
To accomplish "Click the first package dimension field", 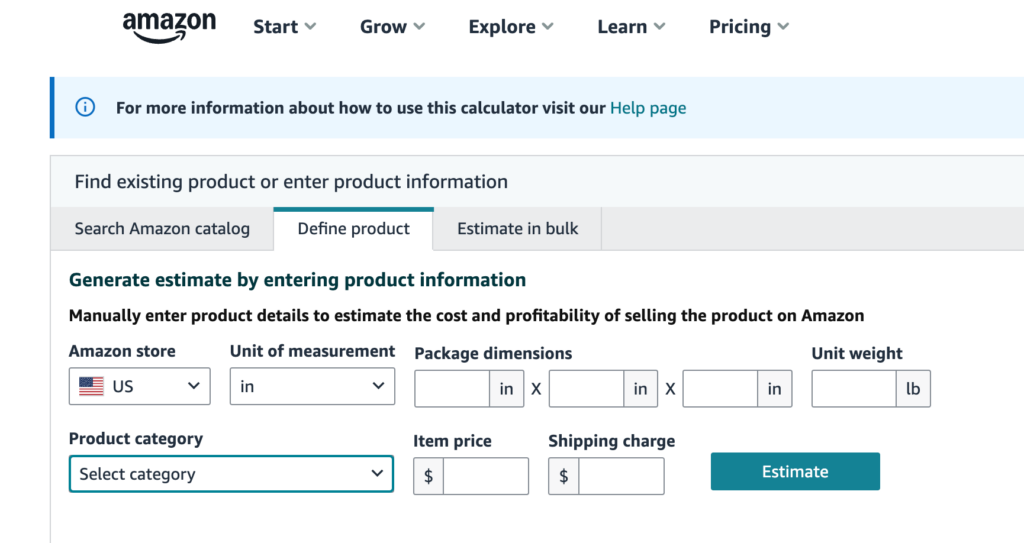I will point(452,389).
